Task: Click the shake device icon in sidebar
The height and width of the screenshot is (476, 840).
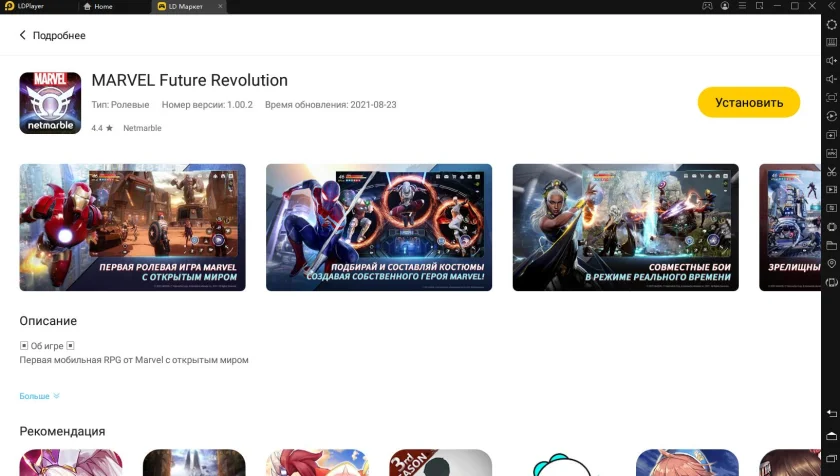Action: point(831,227)
